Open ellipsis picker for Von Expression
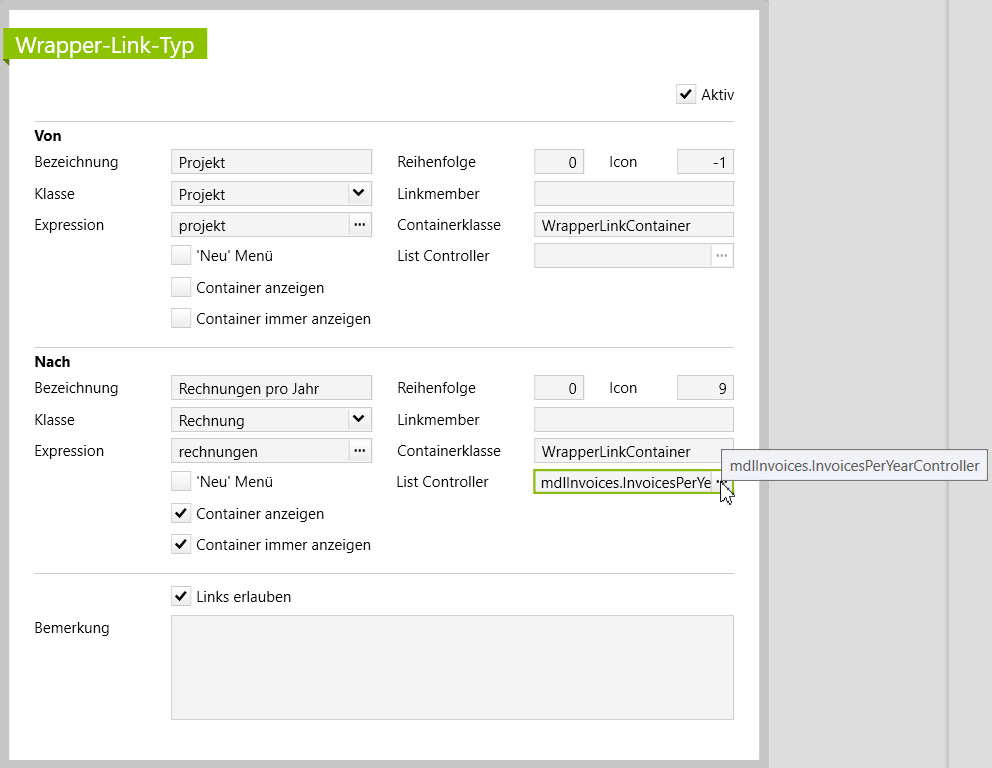Viewport: 992px width, 768px height. [x=359, y=225]
